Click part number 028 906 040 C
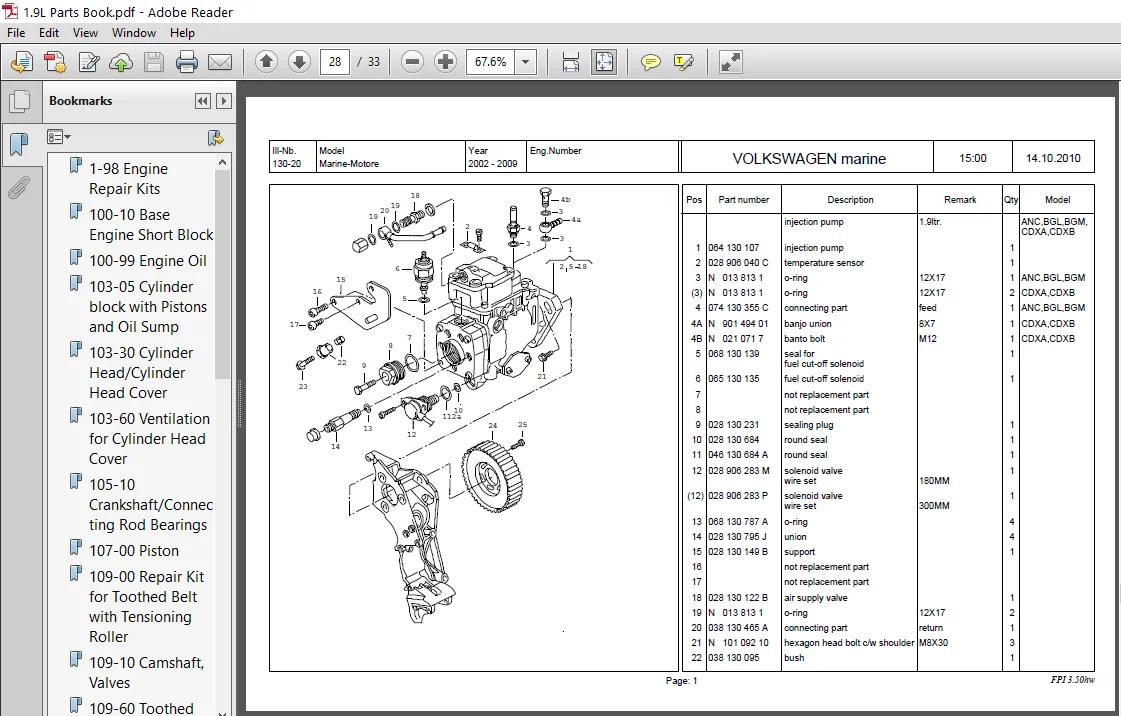Viewport: 1121px width, 716px height. pos(738,263)
